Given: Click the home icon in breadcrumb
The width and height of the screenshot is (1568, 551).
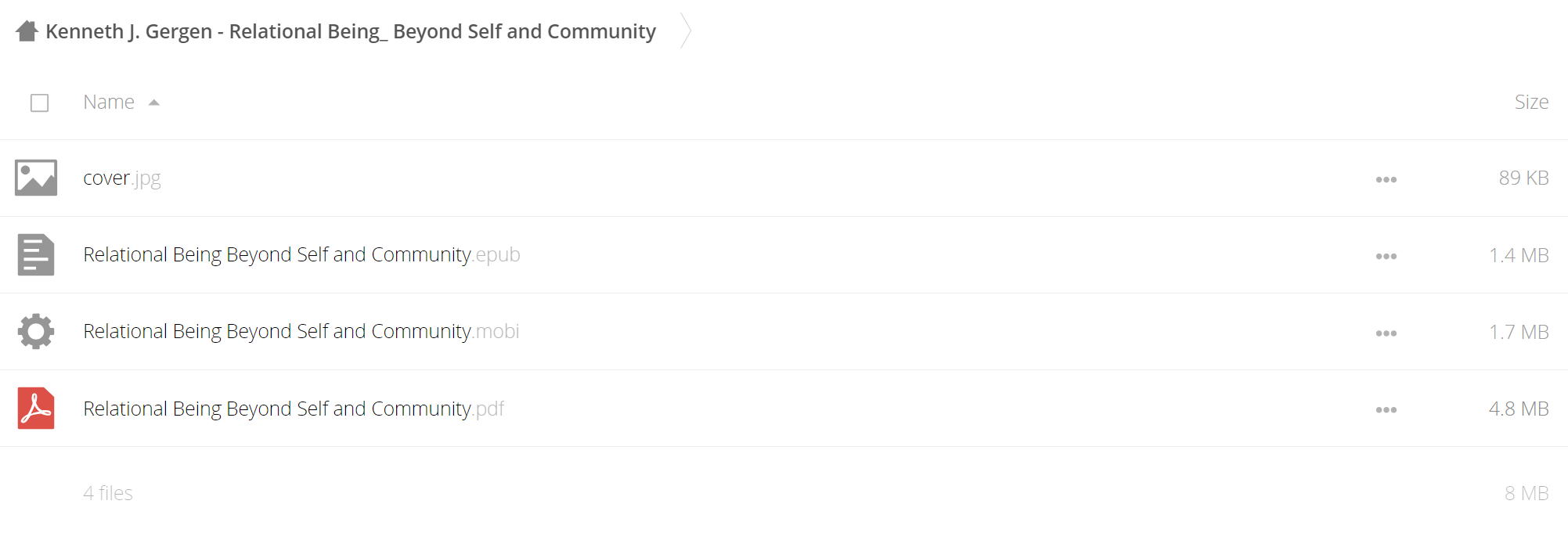Looking at the screenshot, I should pyautogui.click(x=27, y=31).
